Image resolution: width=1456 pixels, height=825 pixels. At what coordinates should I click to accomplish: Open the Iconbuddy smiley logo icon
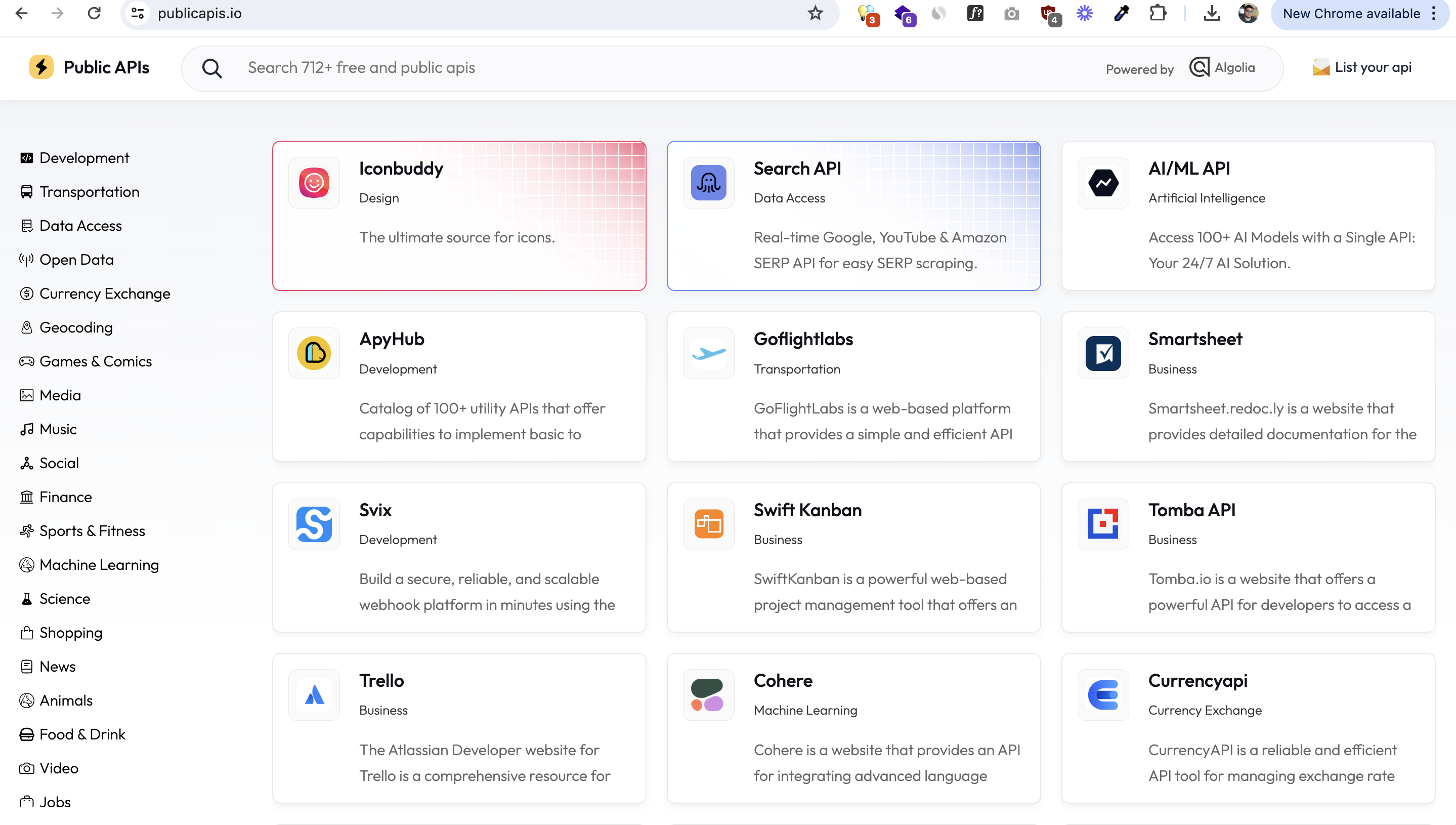pos(314,182)
